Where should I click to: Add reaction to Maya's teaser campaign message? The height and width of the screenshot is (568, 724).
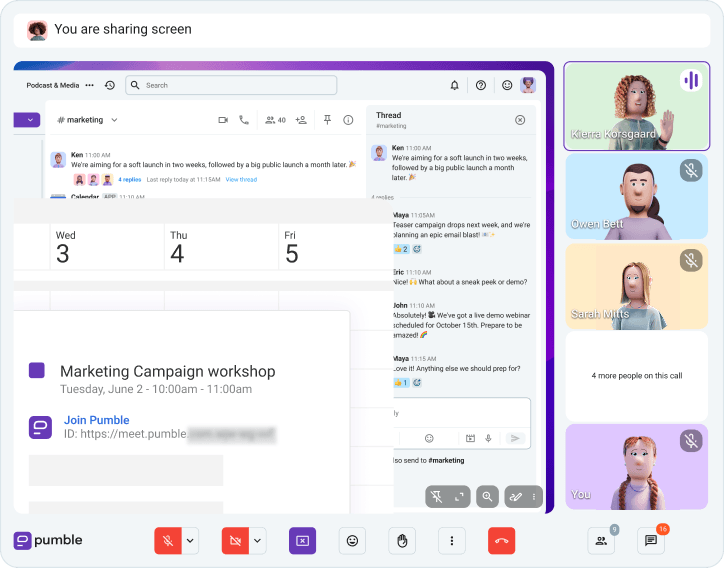pos(417,249)
